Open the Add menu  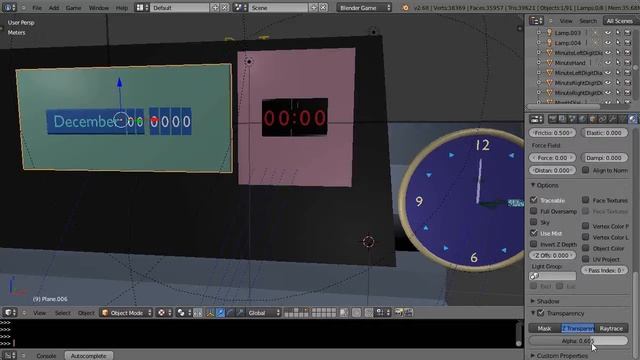point(54,7)
